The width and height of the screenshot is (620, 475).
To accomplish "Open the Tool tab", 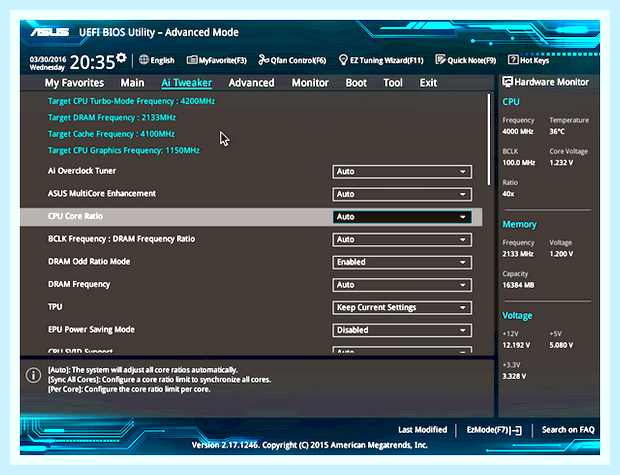I will tap(393, 83).
